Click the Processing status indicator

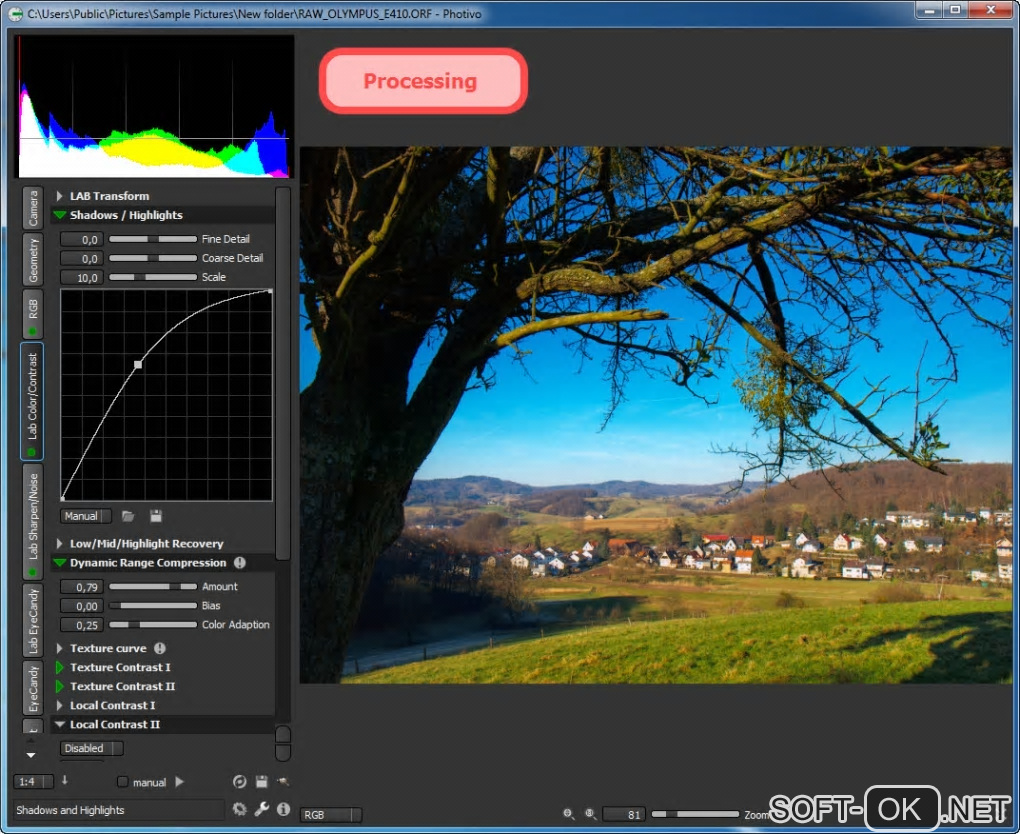[x=423, y=81]
